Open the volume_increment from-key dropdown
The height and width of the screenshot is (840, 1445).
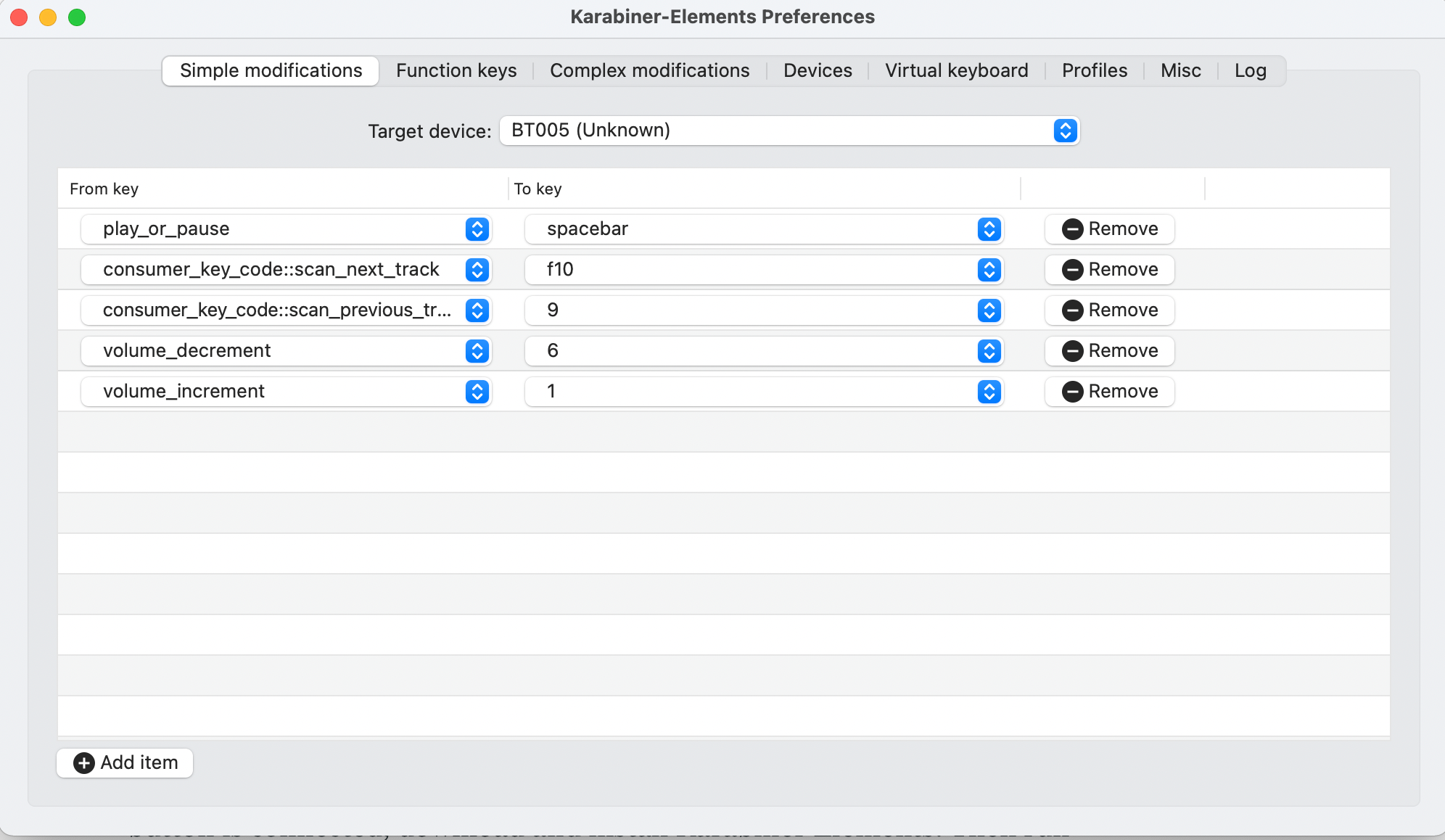pyautogui.click(x=287, y=392)
